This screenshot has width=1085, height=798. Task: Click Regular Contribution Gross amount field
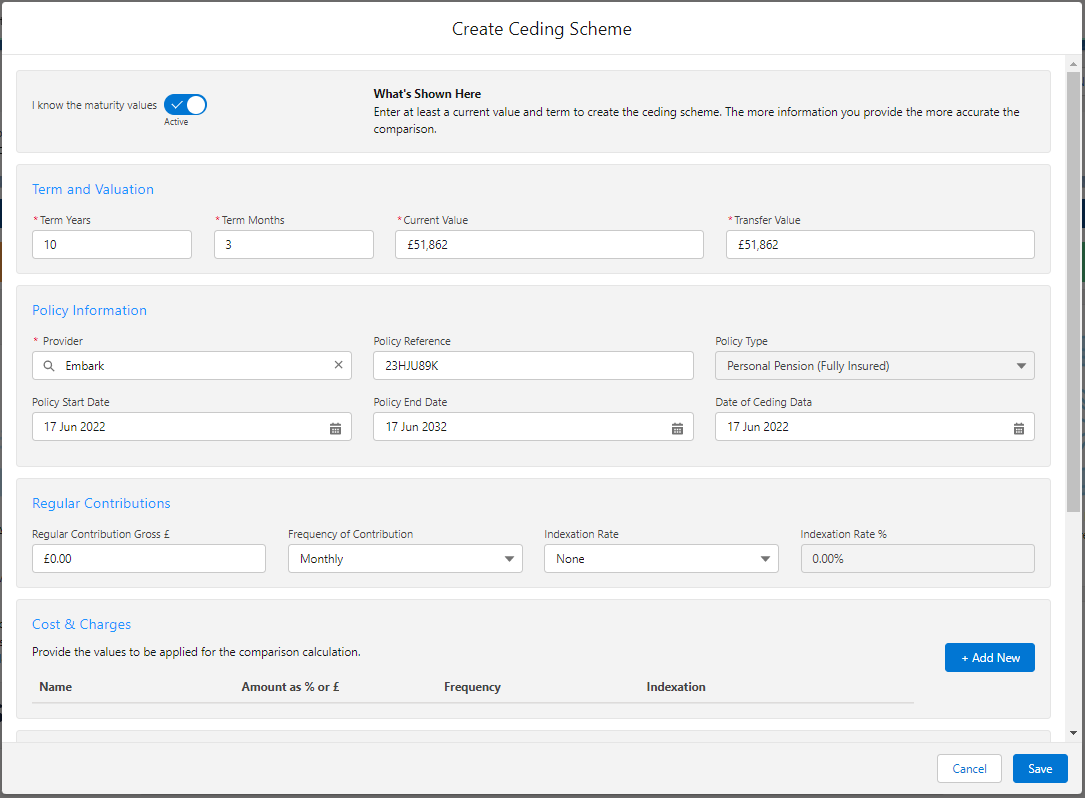coord(148,559)
